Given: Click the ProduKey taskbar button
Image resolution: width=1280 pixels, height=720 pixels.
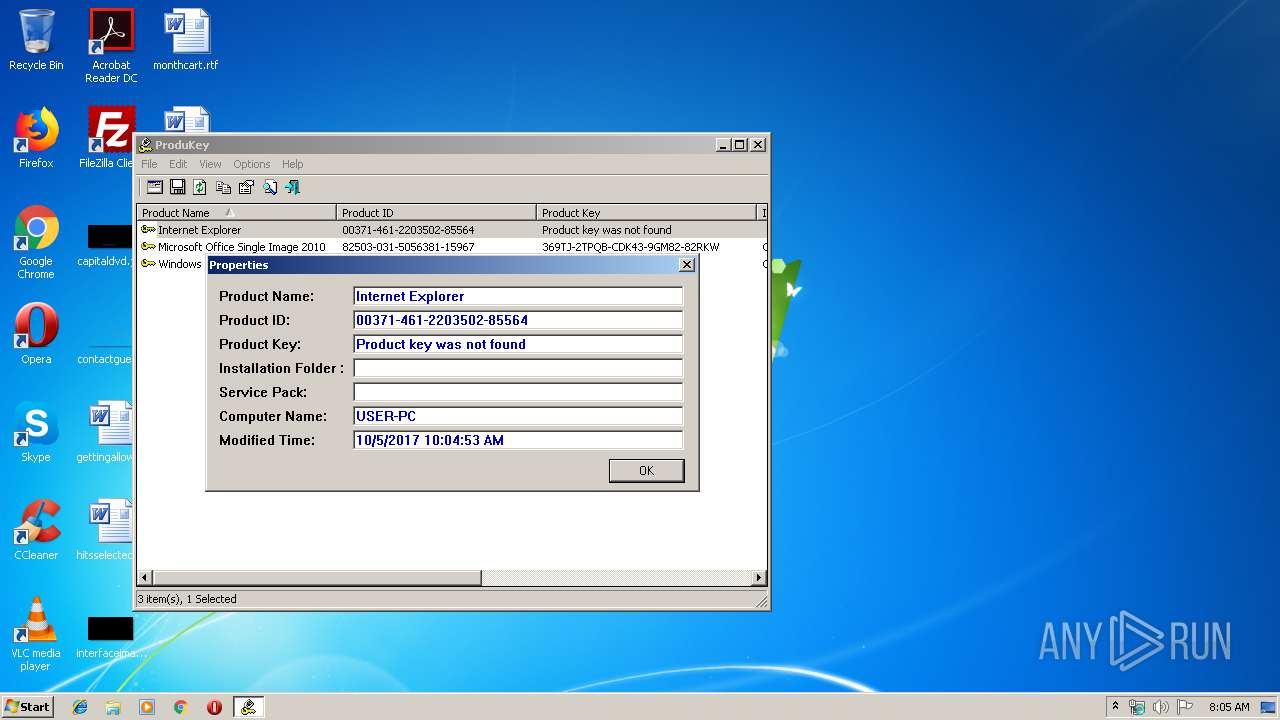Looking at the screenshot, I should click(x=248, y=707).
